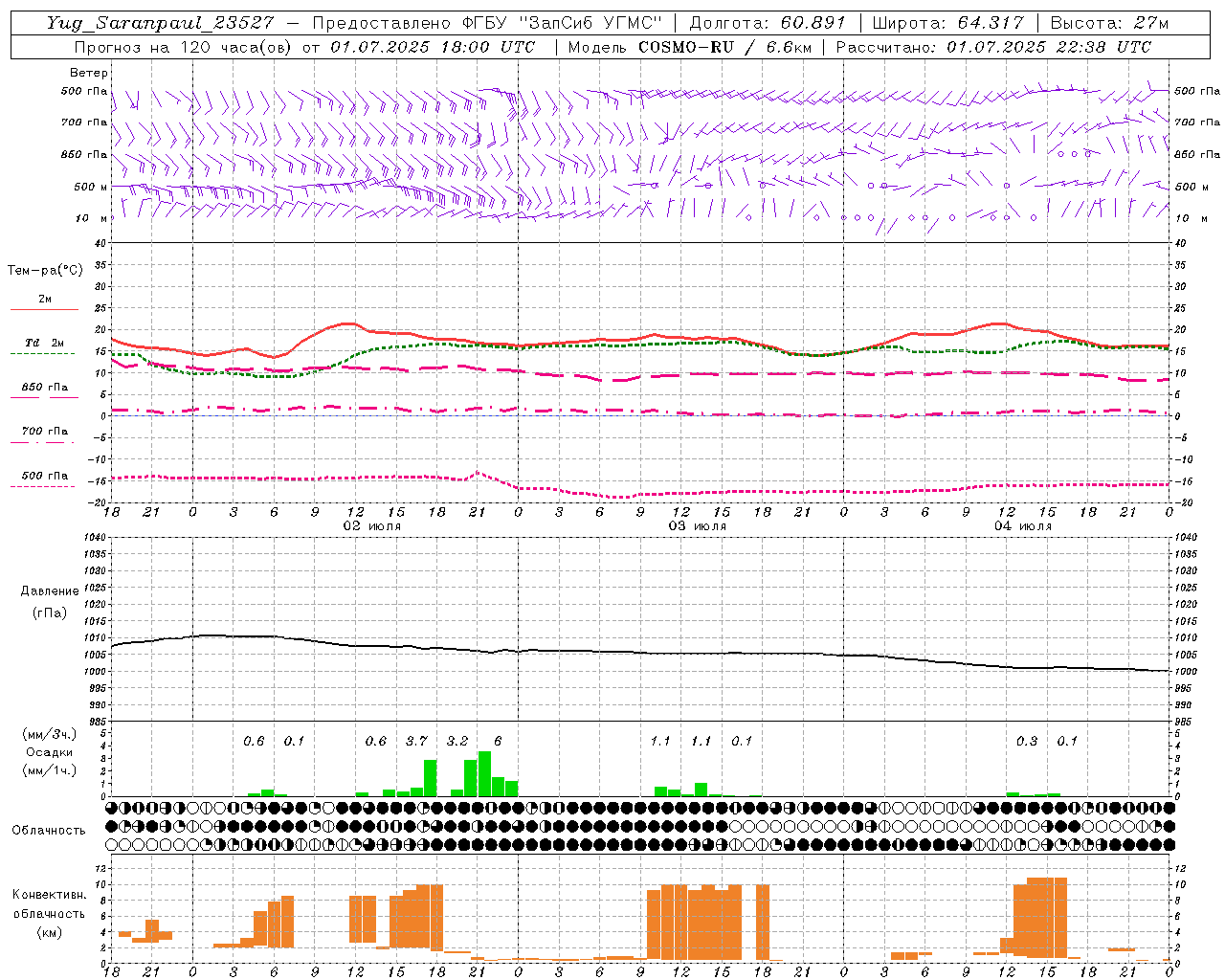Click the Осадки precipitation label
1225x980 pixels.
point(49,752)
